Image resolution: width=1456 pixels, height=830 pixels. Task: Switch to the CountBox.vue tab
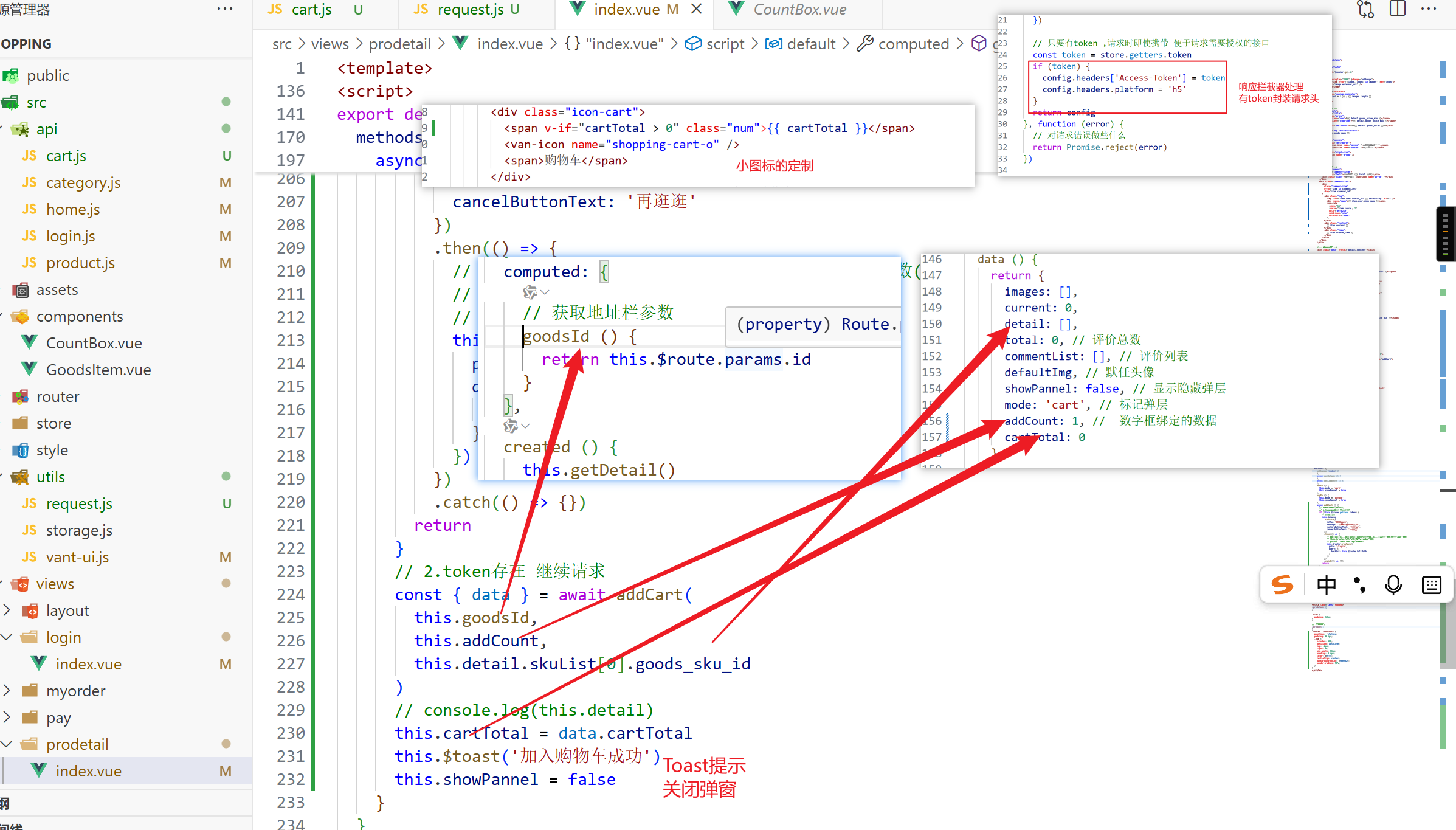click(x=799, y=9)
